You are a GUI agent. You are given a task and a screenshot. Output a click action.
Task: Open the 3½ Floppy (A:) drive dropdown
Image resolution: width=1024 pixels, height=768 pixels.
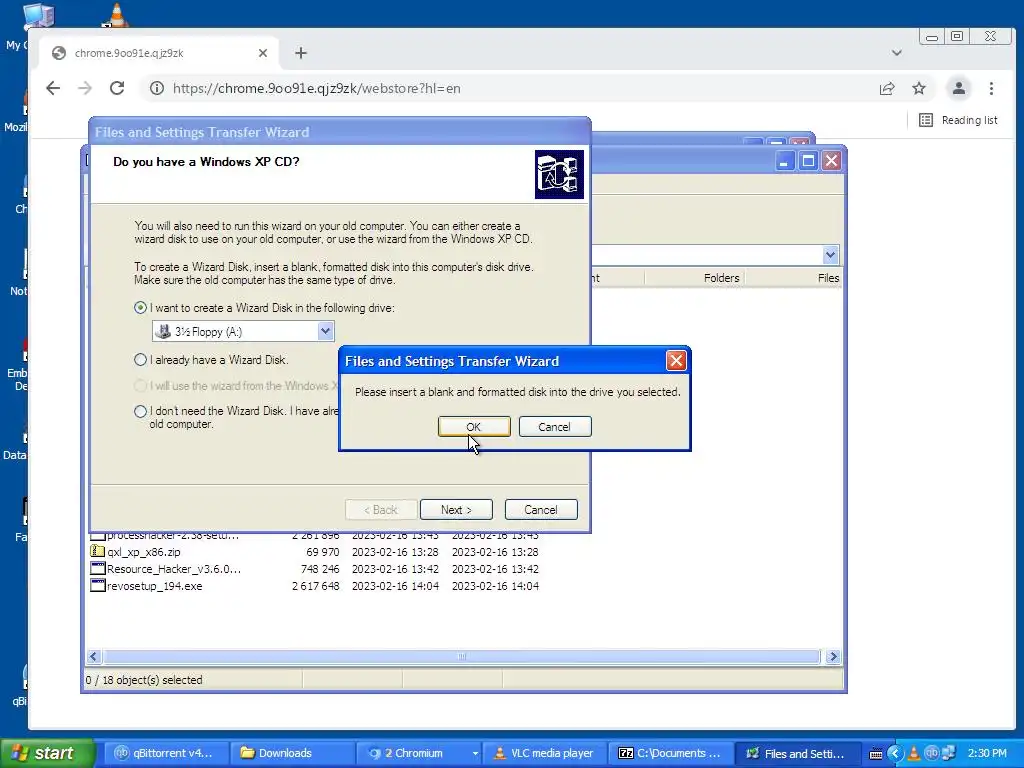click(x=325, y=331)
